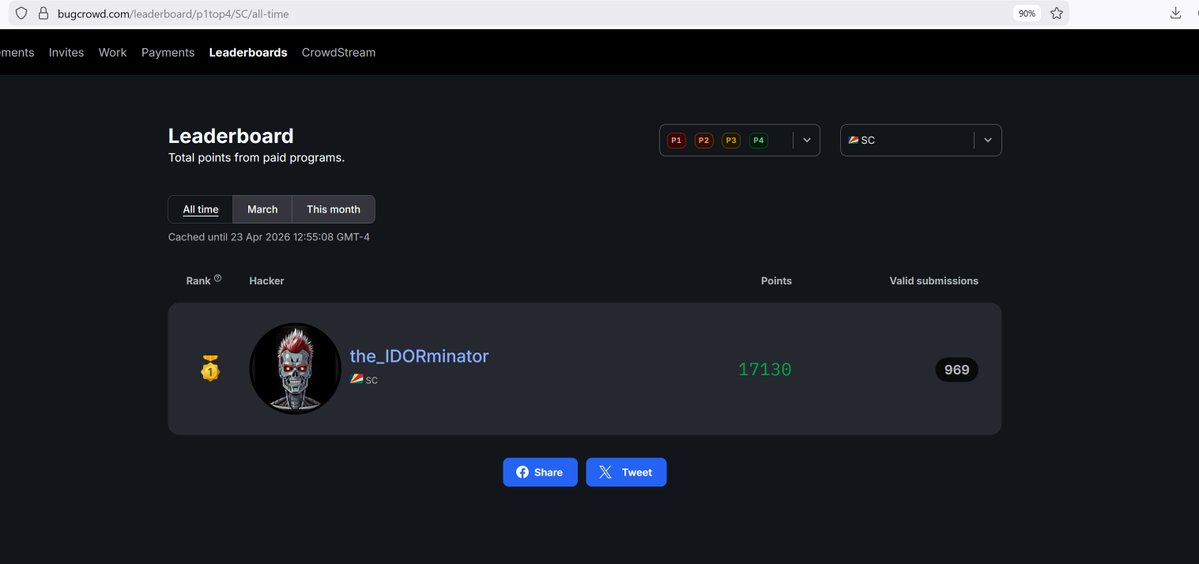Click the P4 priority badge

(759, 141)
